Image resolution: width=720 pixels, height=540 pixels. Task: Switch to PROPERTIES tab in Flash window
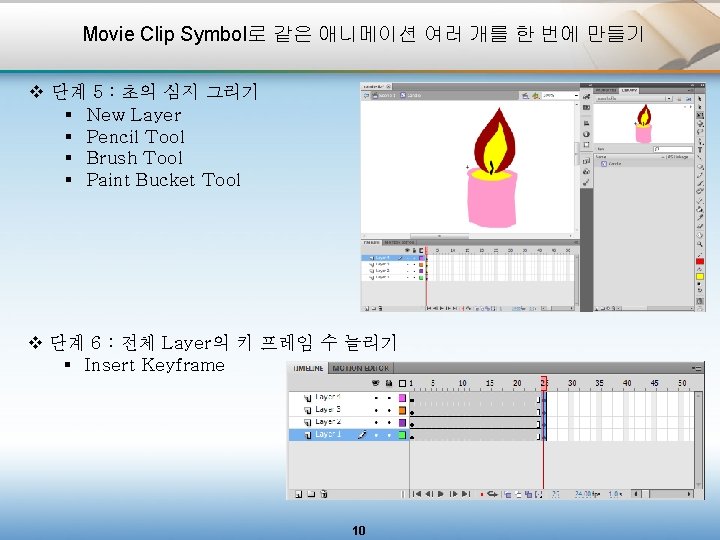pos(606,90)
